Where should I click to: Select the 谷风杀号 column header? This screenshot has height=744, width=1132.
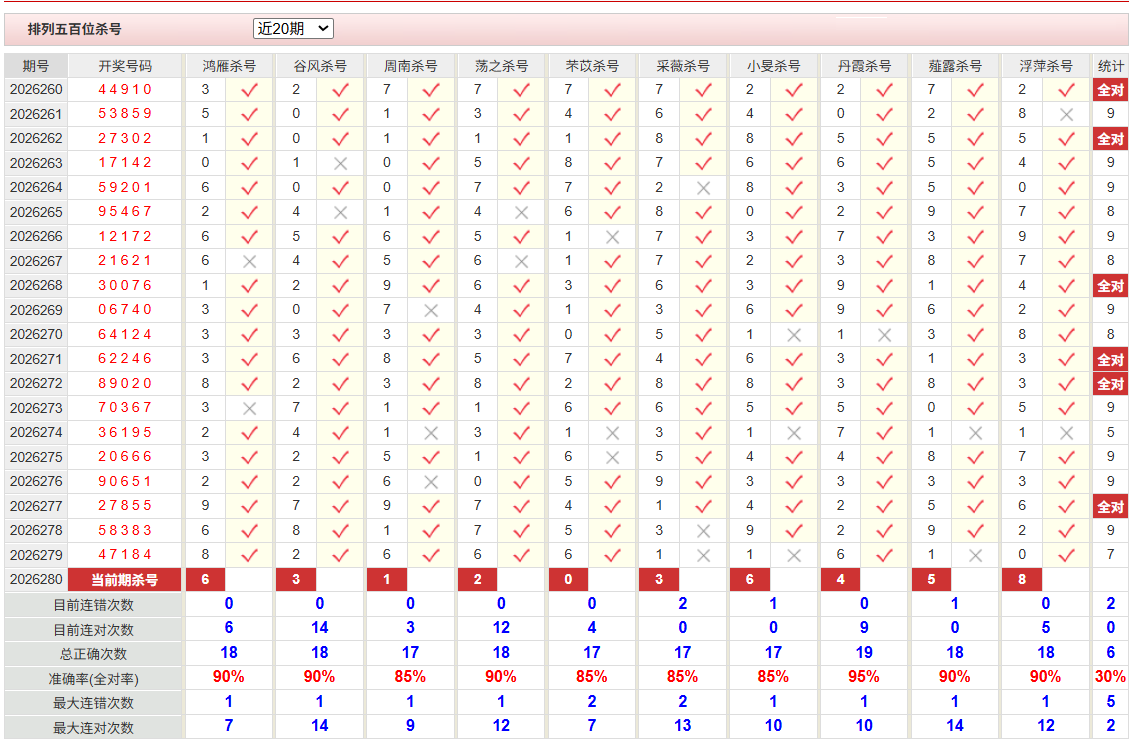(x=320, y=66)
